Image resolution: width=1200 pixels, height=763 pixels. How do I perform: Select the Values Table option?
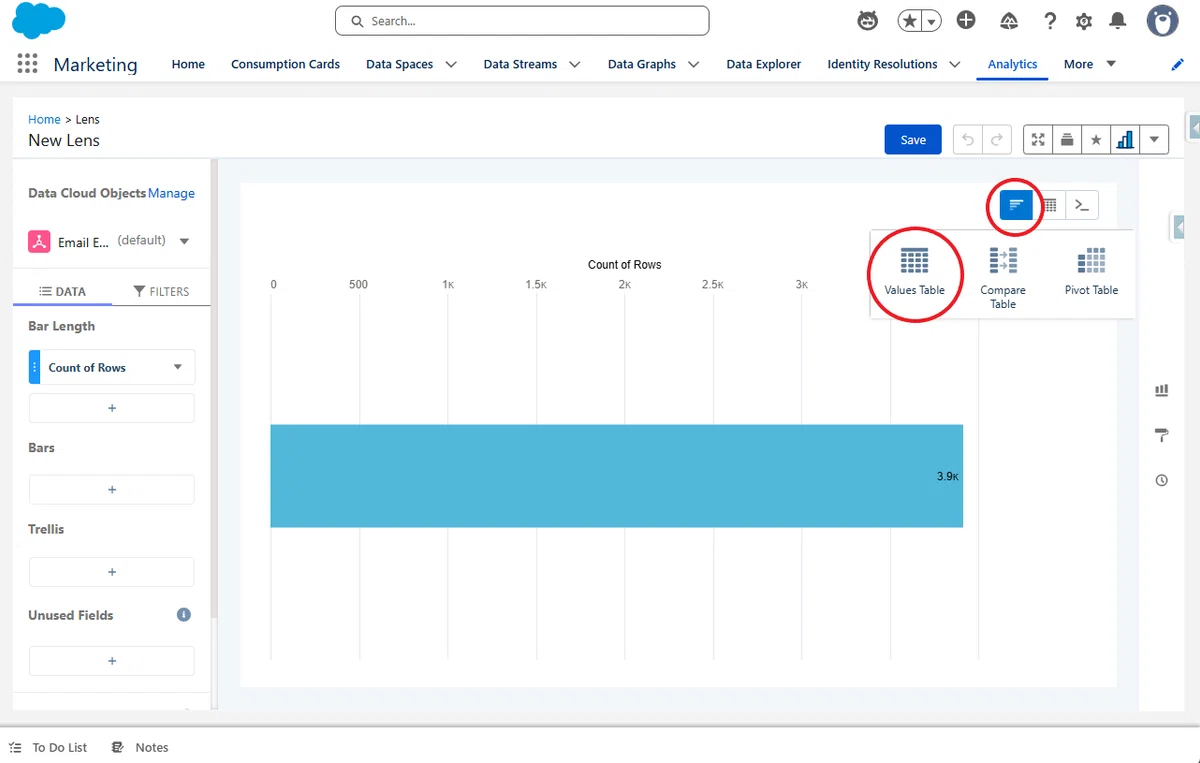click(914, 272)
